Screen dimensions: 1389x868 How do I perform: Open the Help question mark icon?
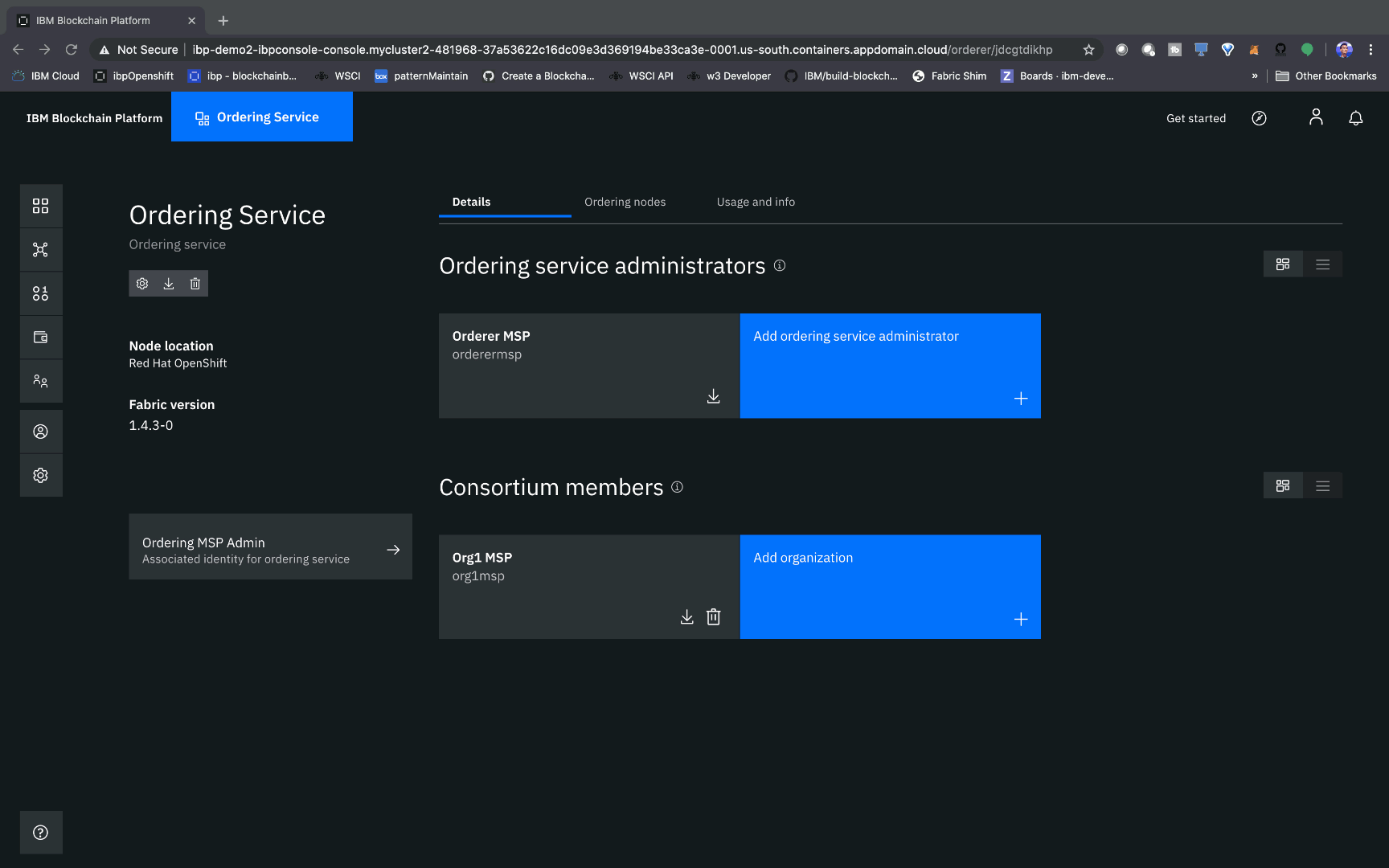pos(41,833)
